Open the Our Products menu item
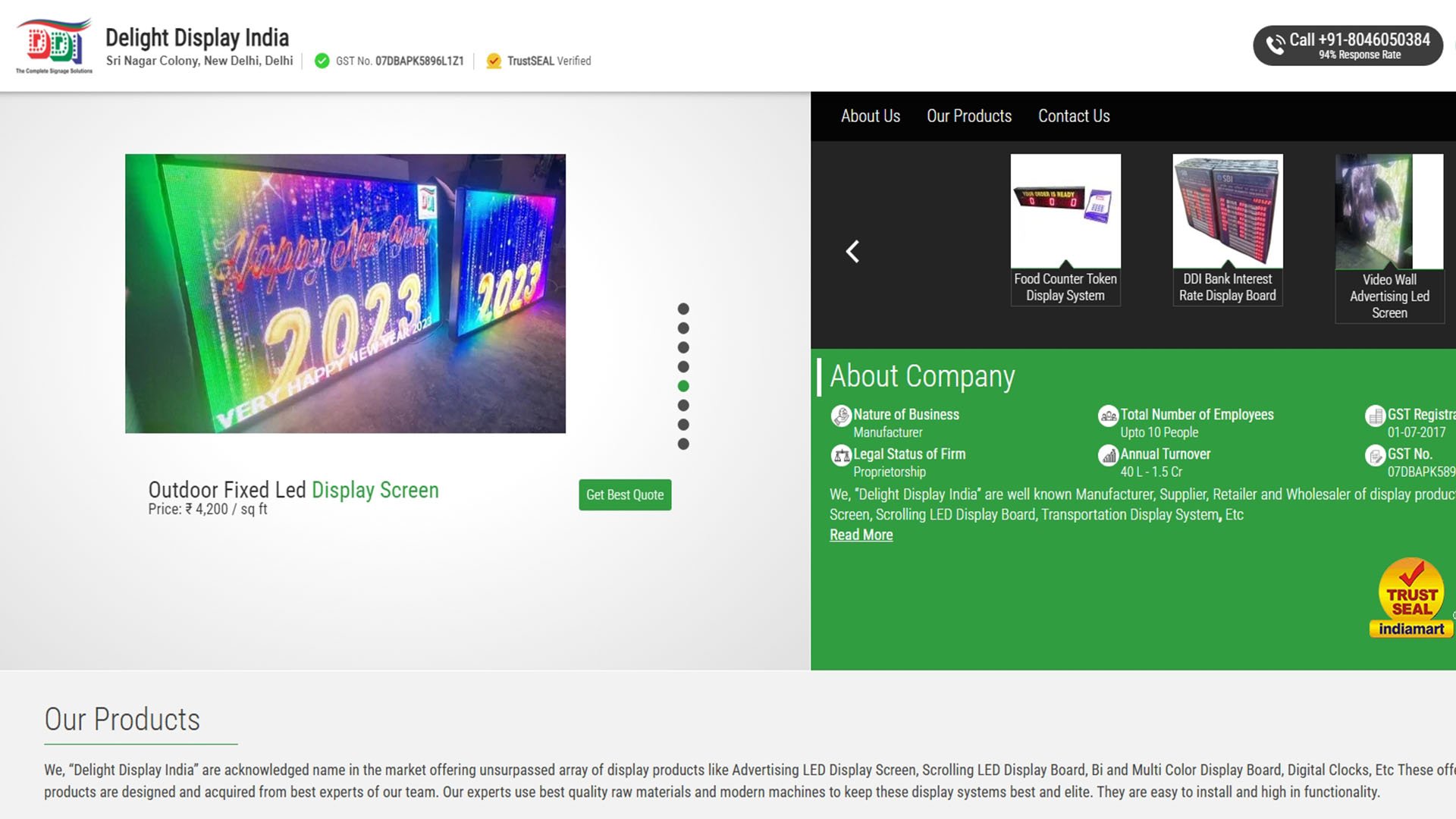1456x819 pixels. 968,116
